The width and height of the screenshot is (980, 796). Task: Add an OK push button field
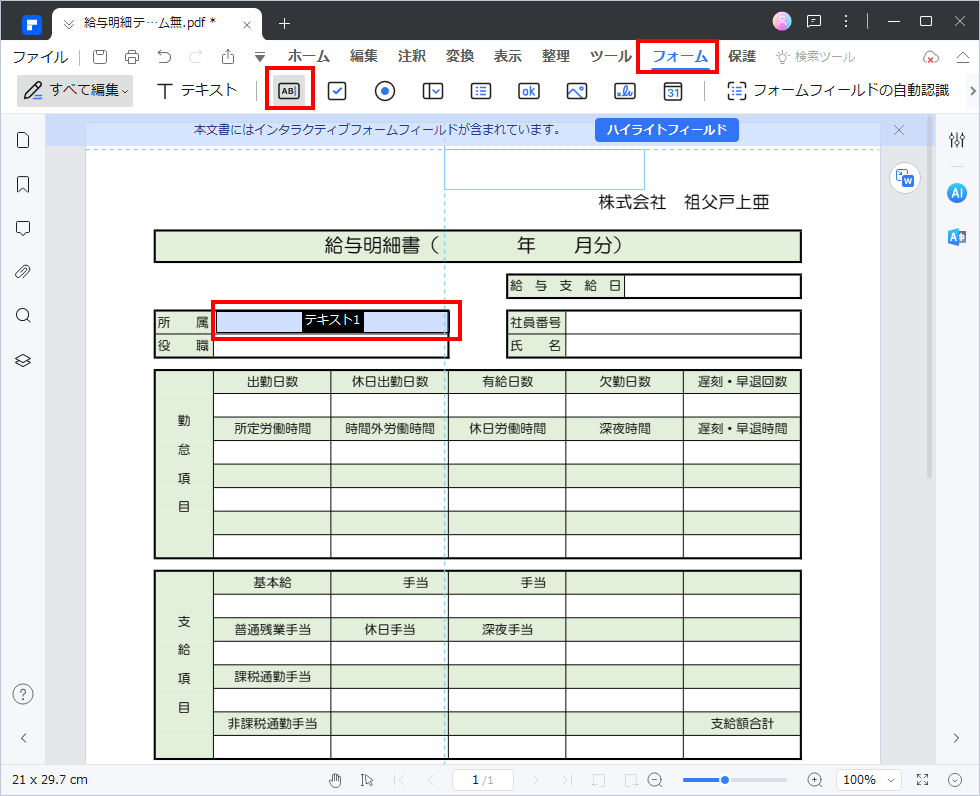coord(528,91)
